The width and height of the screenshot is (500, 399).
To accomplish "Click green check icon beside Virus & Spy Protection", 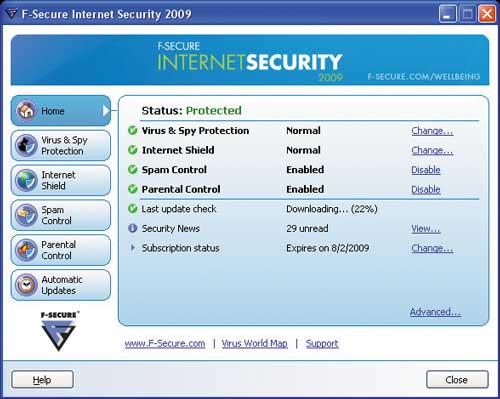I will pyautogui.click(x=133, y=130).
